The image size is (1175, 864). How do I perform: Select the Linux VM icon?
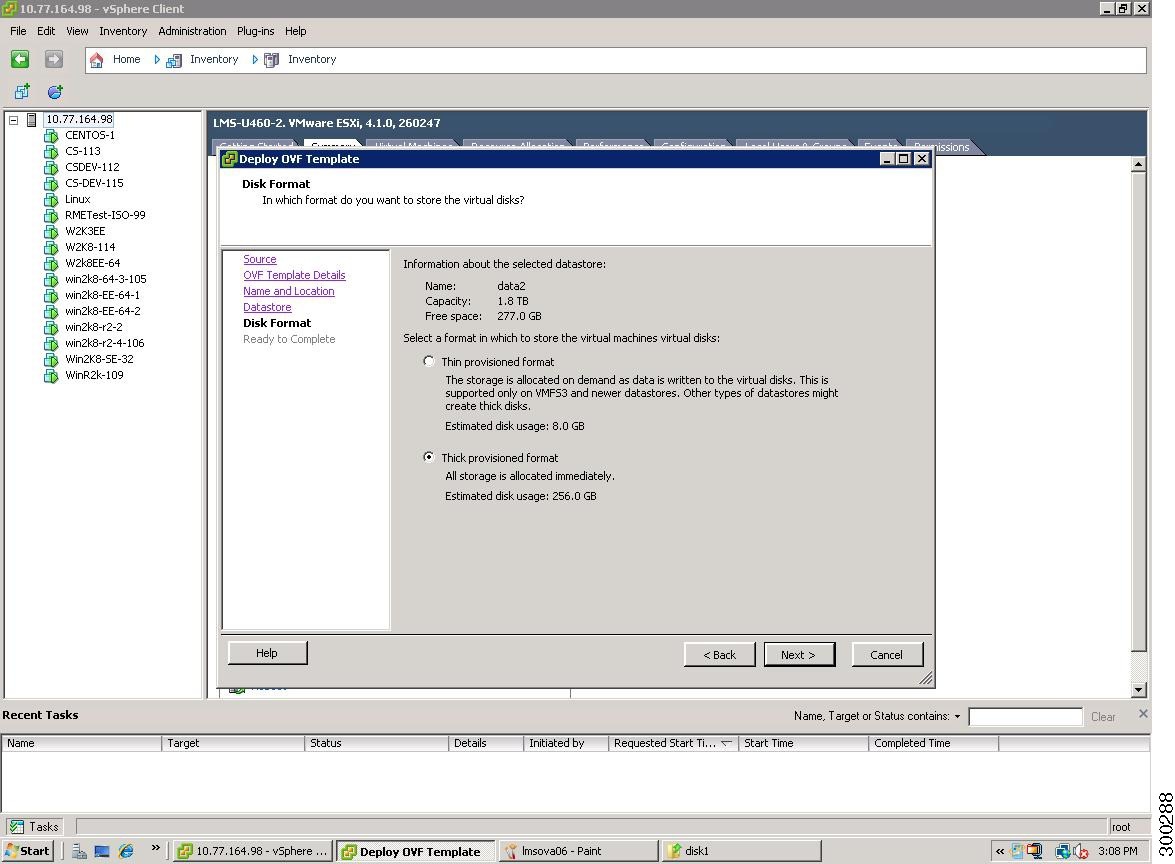(51, 199)
